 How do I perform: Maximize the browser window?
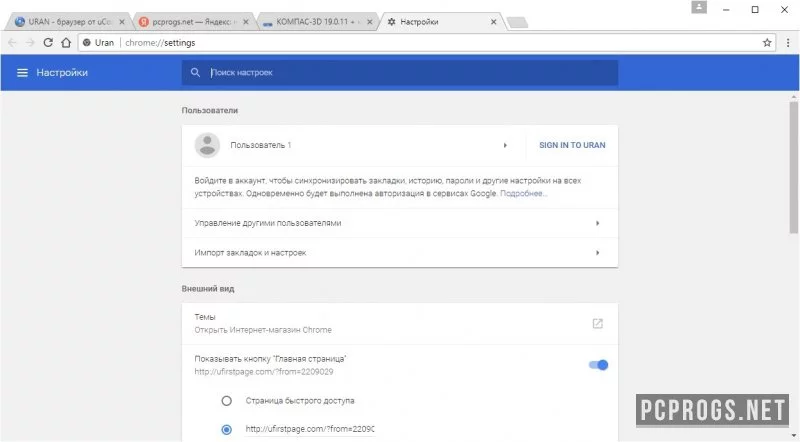[x=755, y=9]
